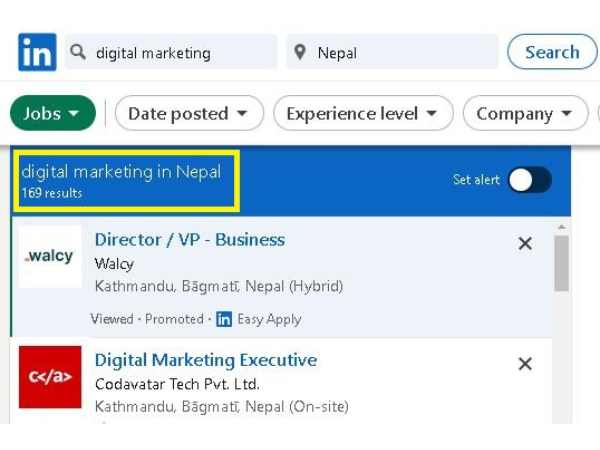Click the LinkedIn Easy Apply icon
600x450 pixels.
[x=224, y=319]
